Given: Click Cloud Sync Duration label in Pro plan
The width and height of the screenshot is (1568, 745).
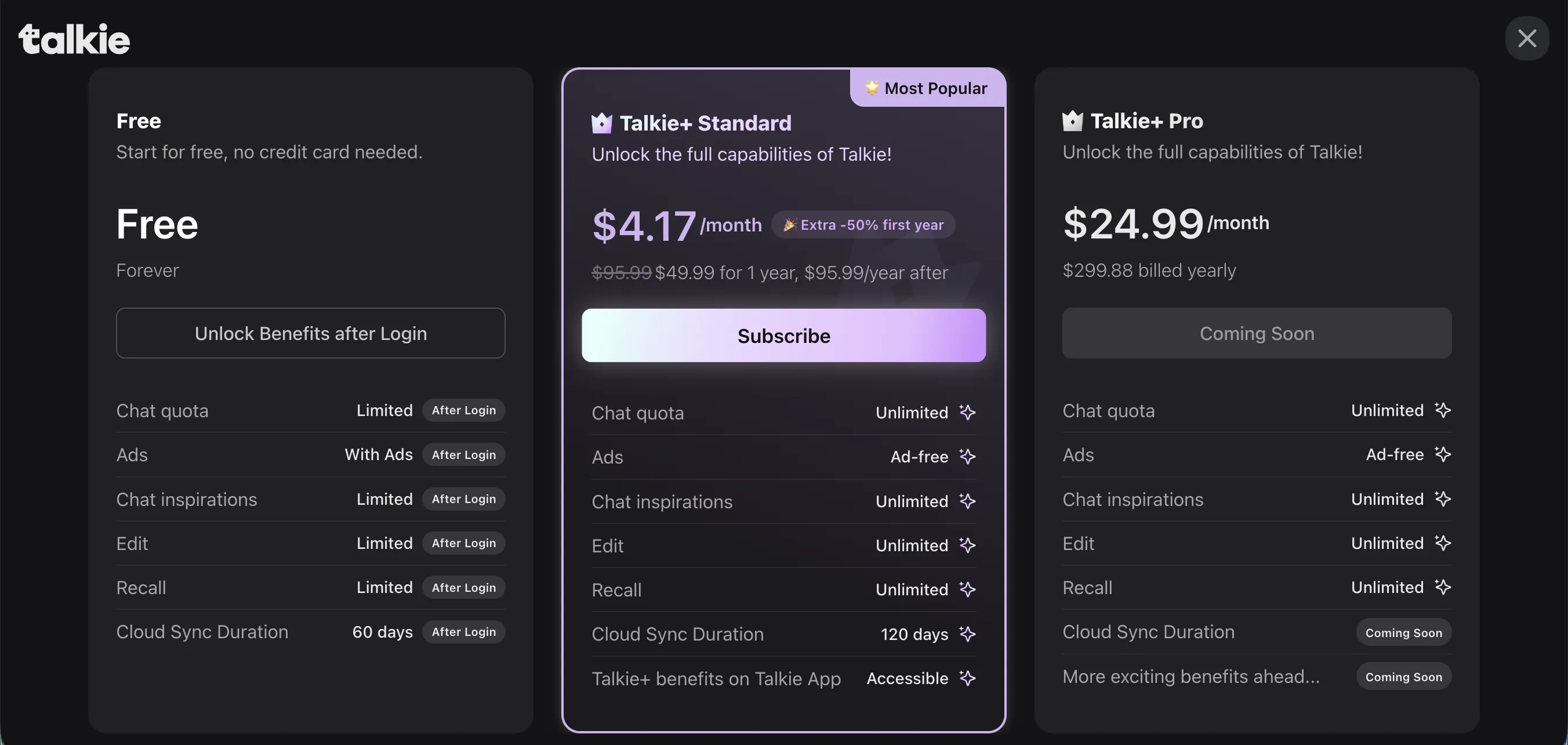Looking at the screenshot, I should click(1148, 632).
